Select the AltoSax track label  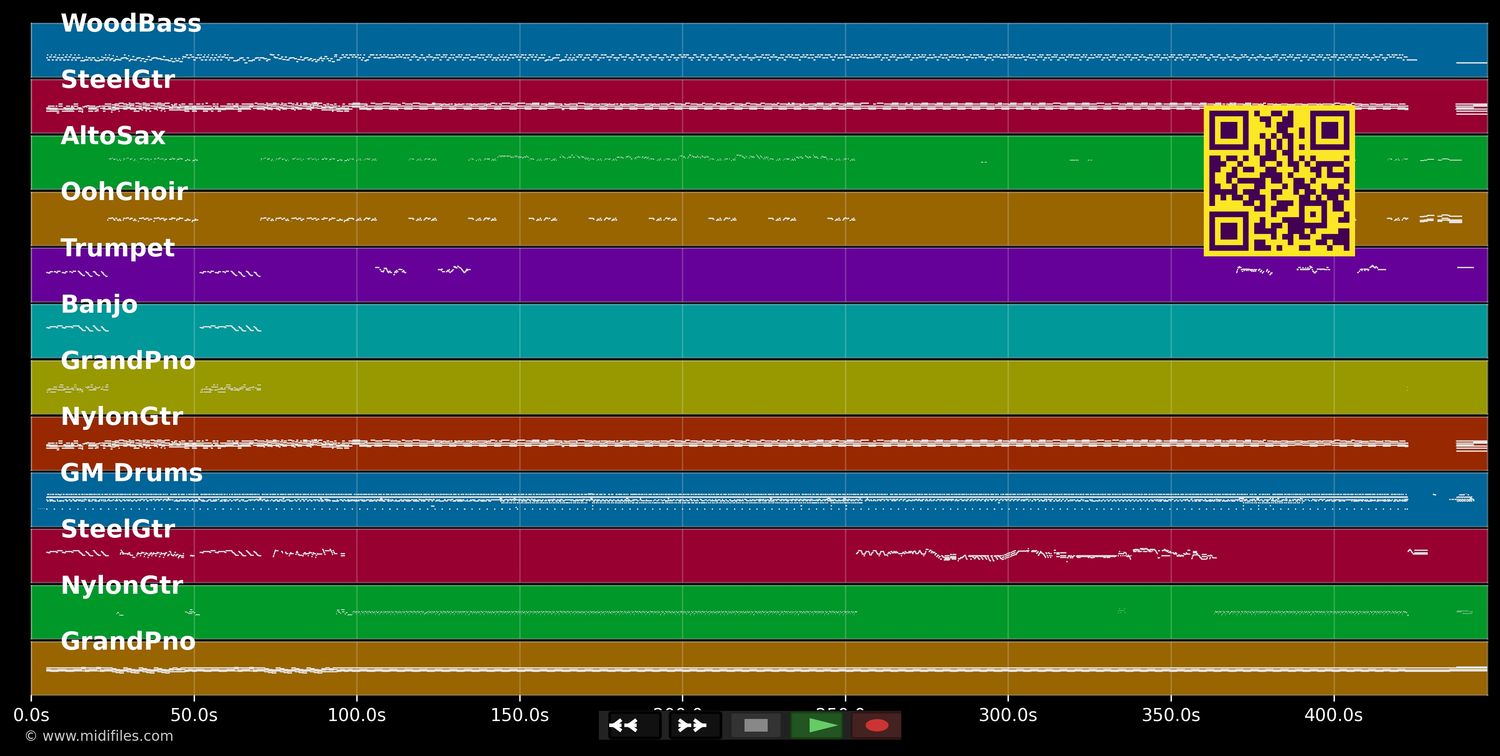[113, 136]
